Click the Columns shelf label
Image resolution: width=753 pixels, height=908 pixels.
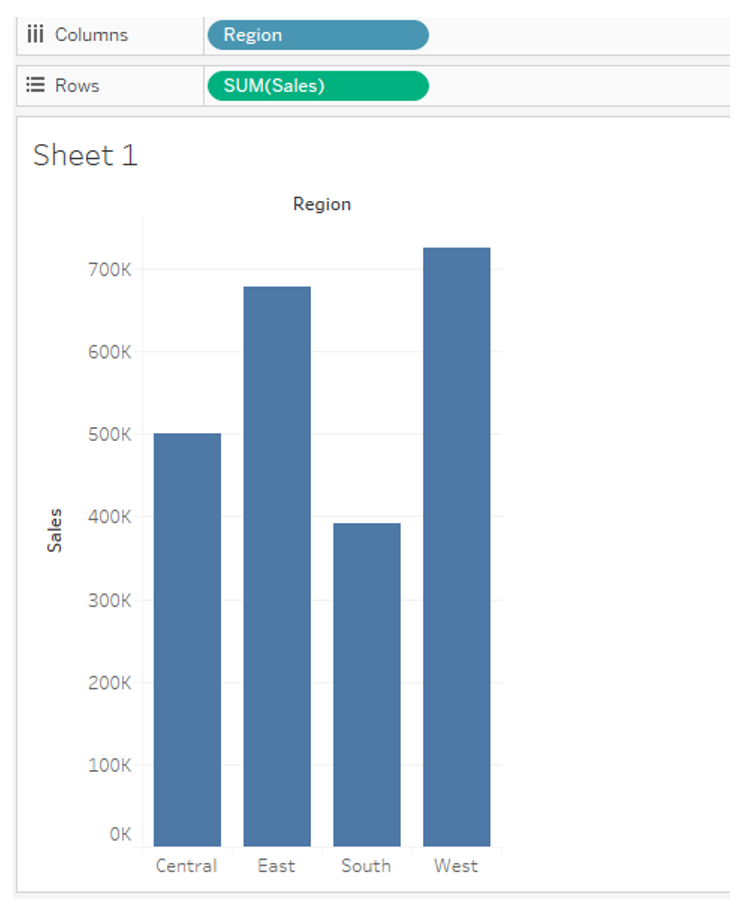pos(92,35)
